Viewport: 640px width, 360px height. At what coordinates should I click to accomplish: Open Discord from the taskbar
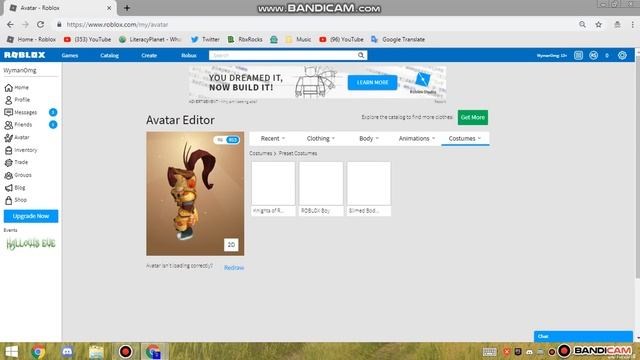pos(67,351)
